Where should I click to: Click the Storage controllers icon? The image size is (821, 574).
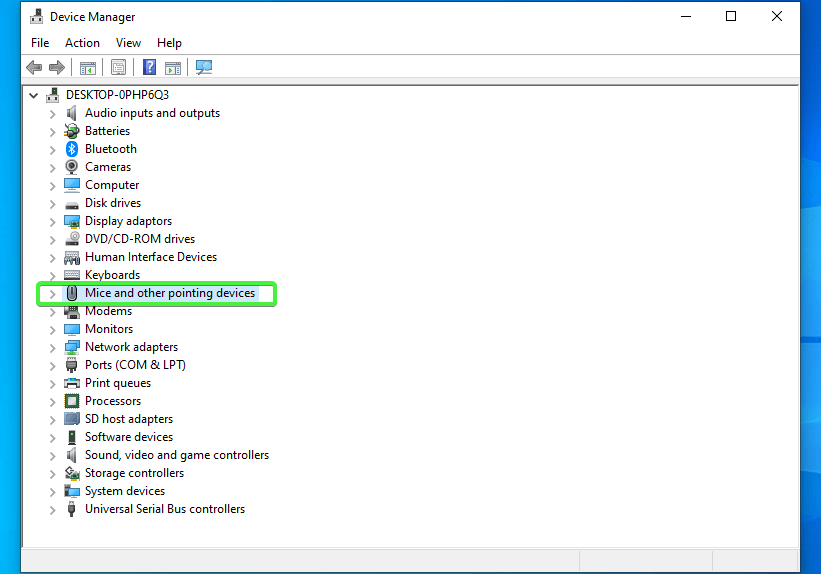72,473
